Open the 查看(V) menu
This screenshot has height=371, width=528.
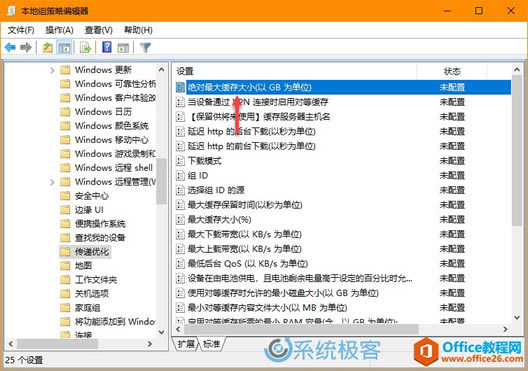point(98,30)
